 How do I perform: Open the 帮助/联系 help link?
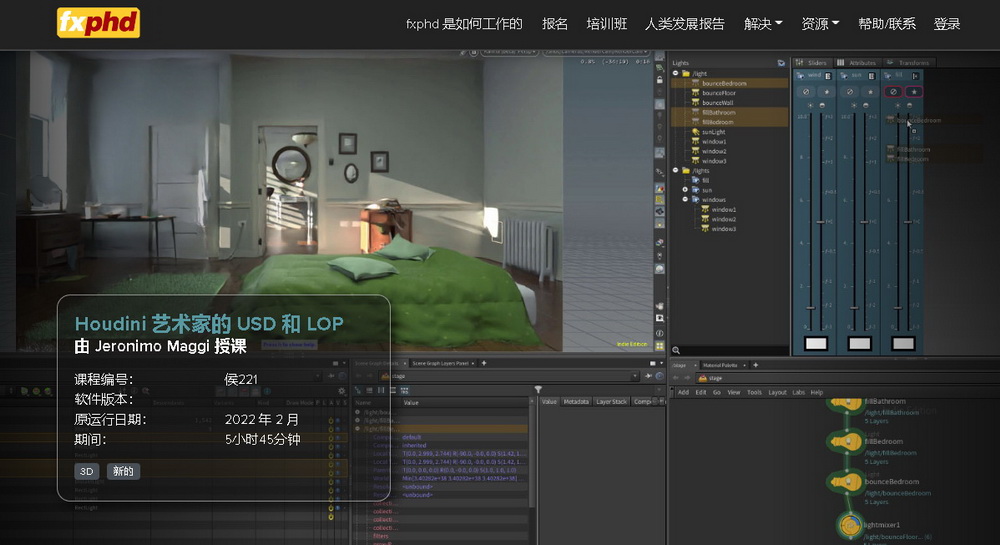coord(886,24)
